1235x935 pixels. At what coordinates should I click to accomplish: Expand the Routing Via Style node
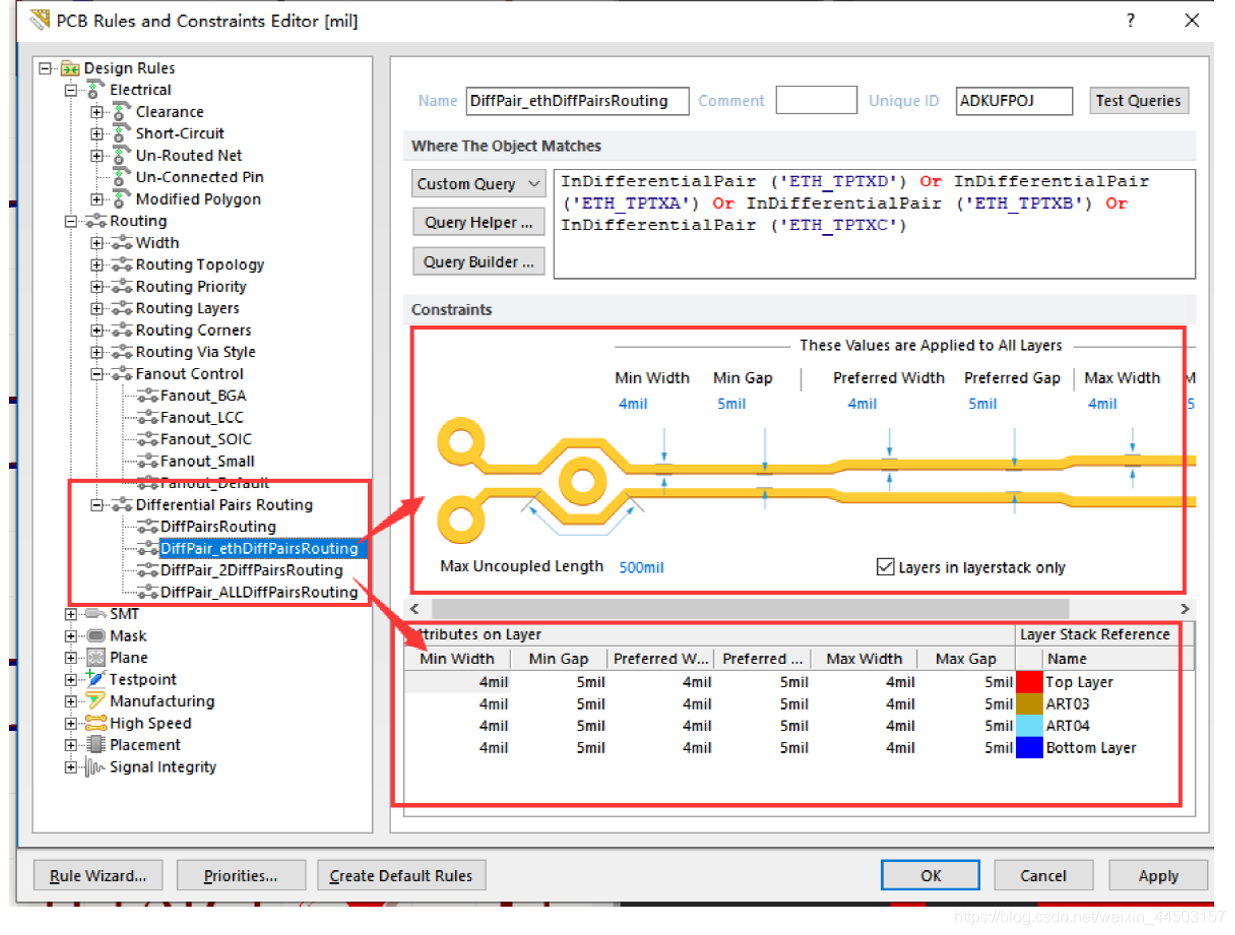pos(97,352)
